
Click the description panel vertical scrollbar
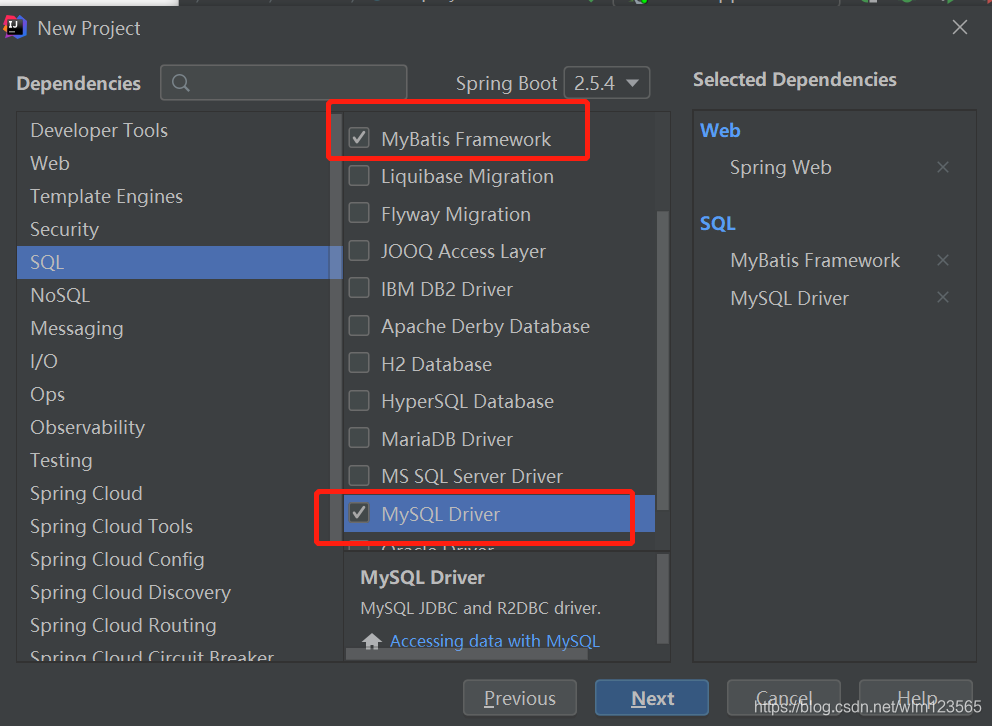point(663,599)
